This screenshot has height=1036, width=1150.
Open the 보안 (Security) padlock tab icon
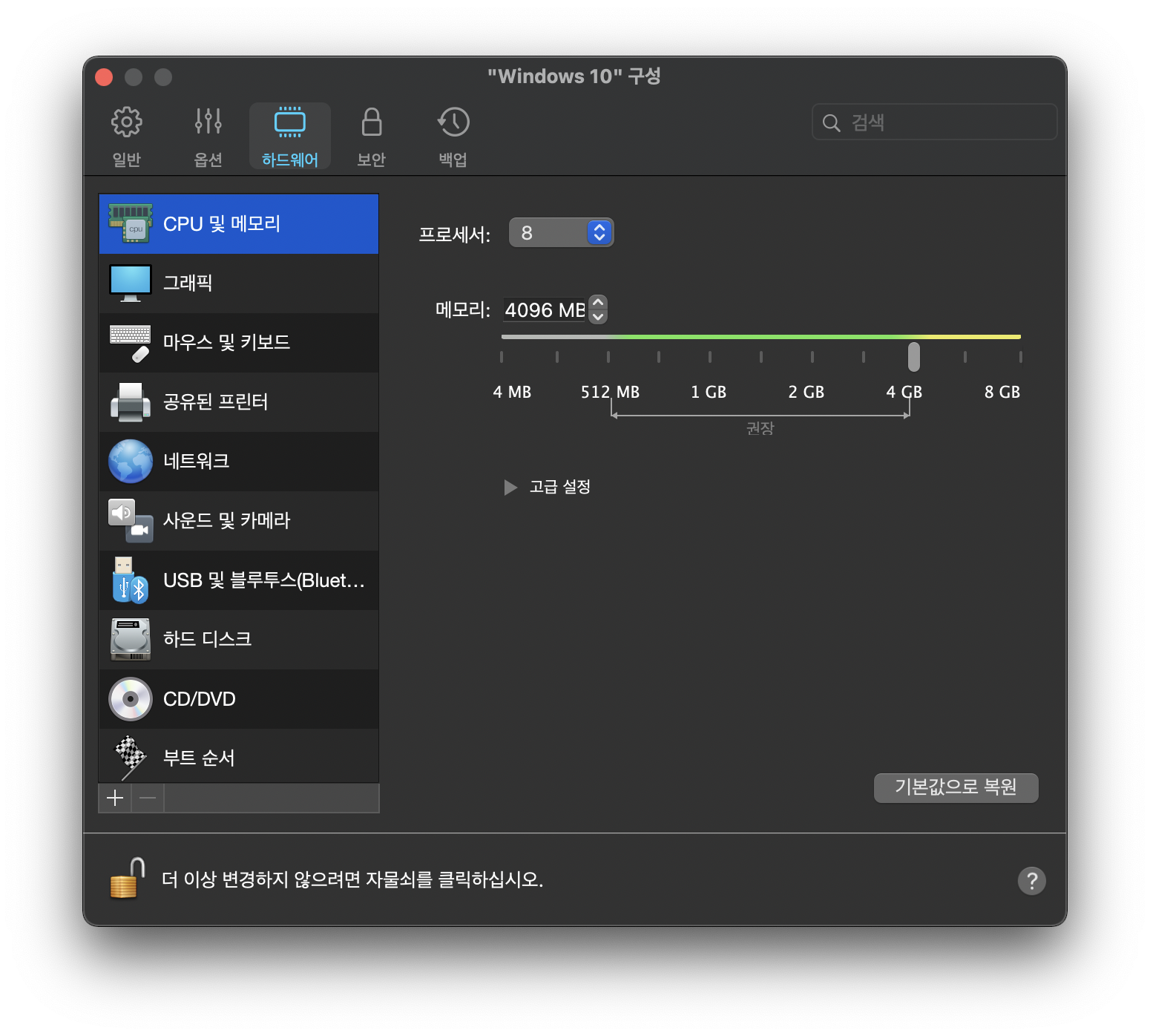pos(372,122)
